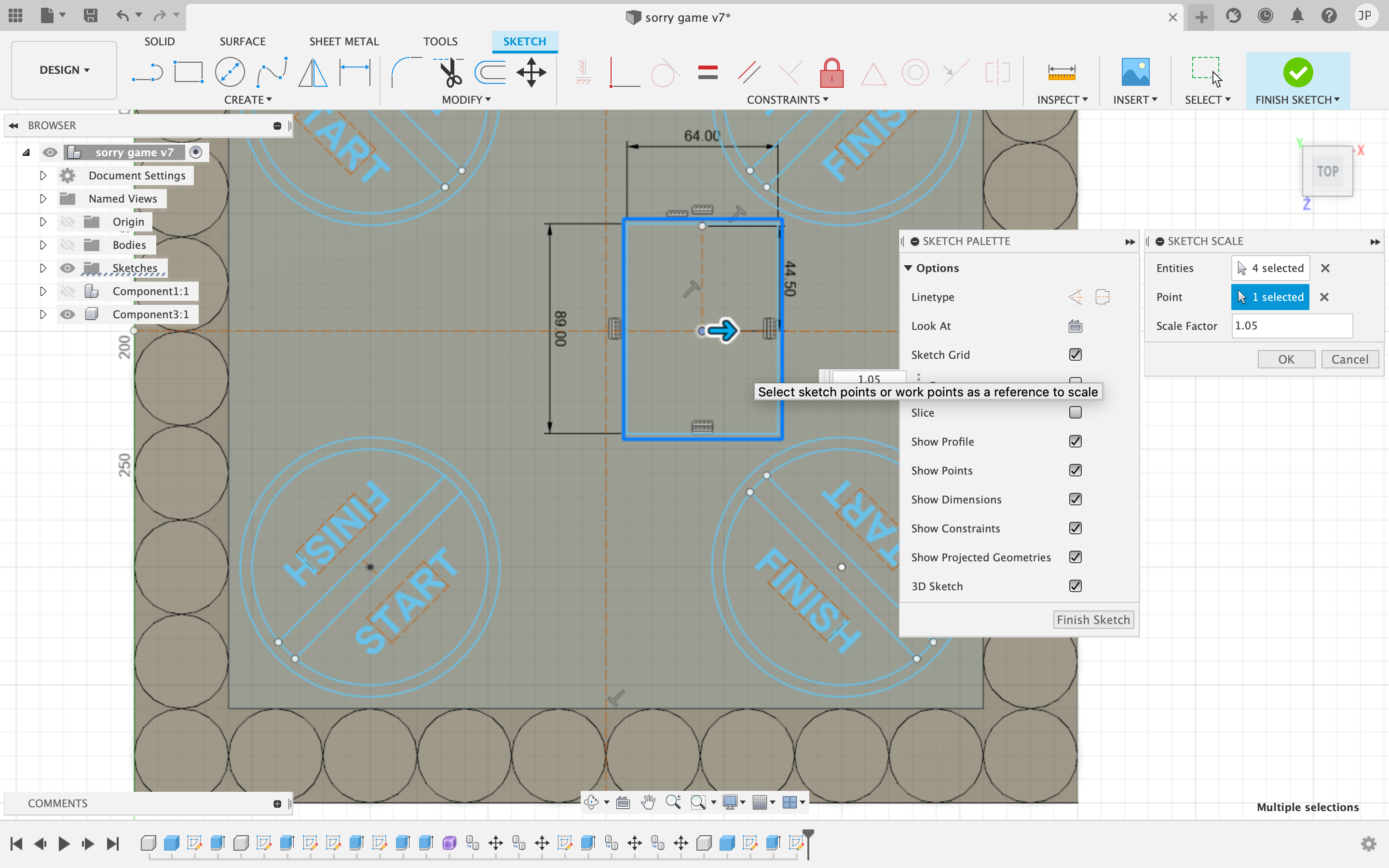Switch to the SURFACE tab
Screen dimensions: 1389x868
[x=242, y=41]
